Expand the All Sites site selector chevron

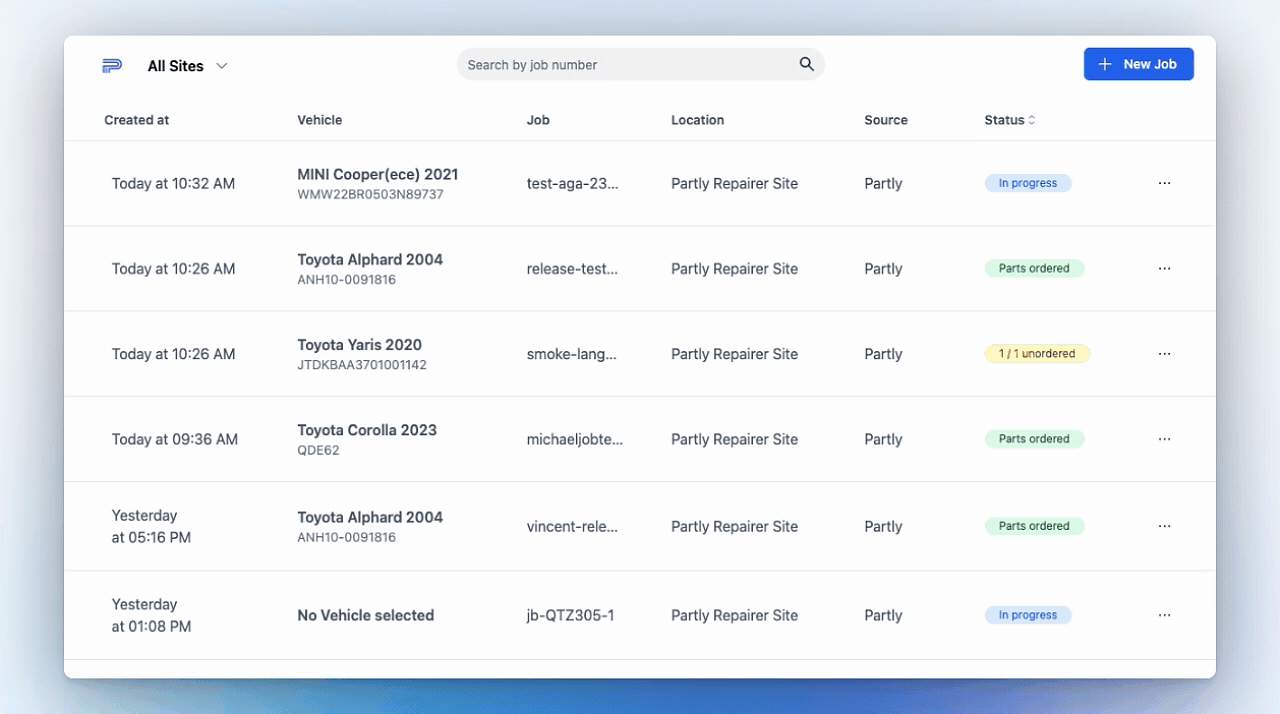pyautogui.click(x=221, y=66)
